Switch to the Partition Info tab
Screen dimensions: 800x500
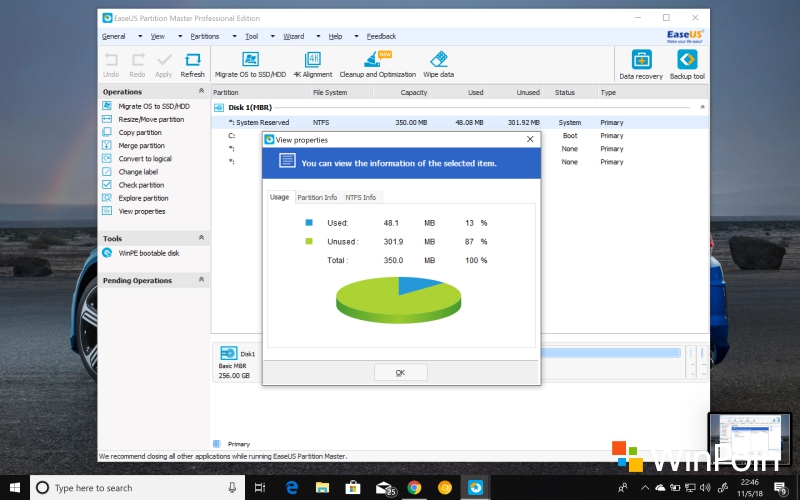[x=317, y=197]
